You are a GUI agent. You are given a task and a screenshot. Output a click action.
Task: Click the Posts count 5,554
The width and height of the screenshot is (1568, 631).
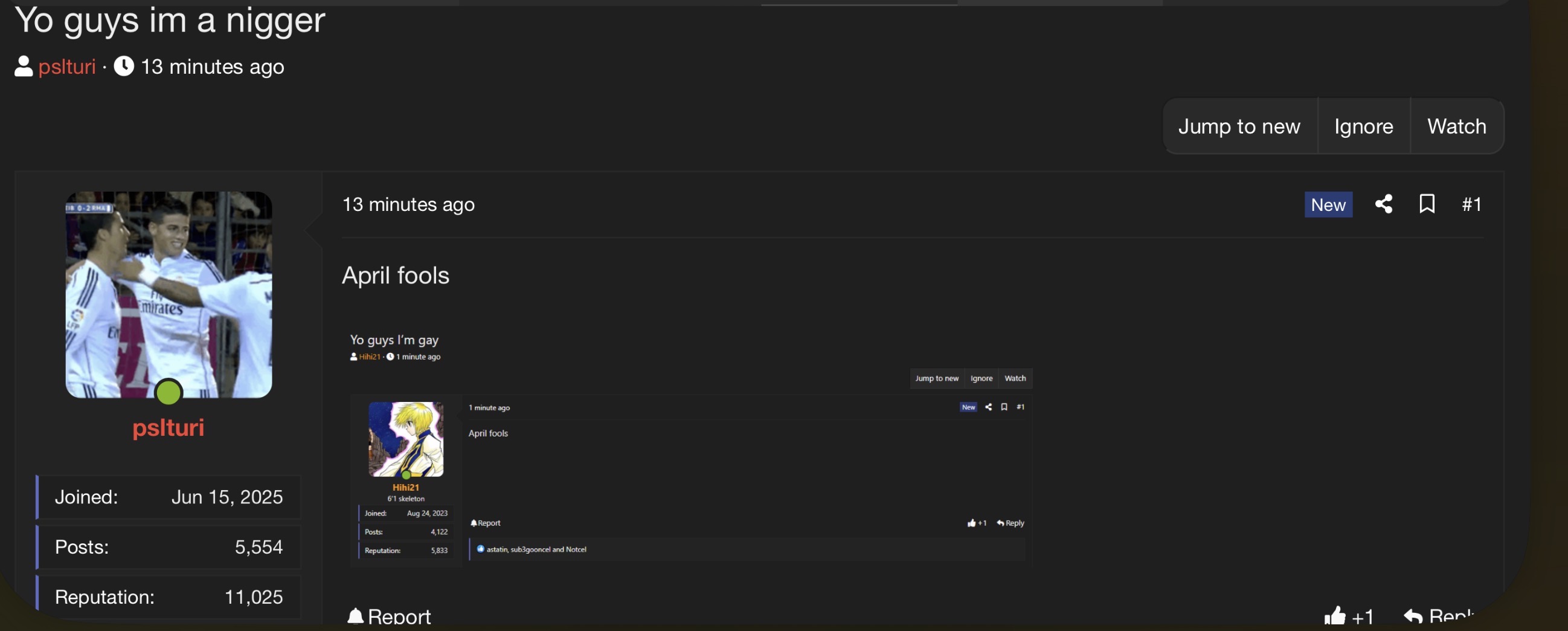click(x=259, y=547)
